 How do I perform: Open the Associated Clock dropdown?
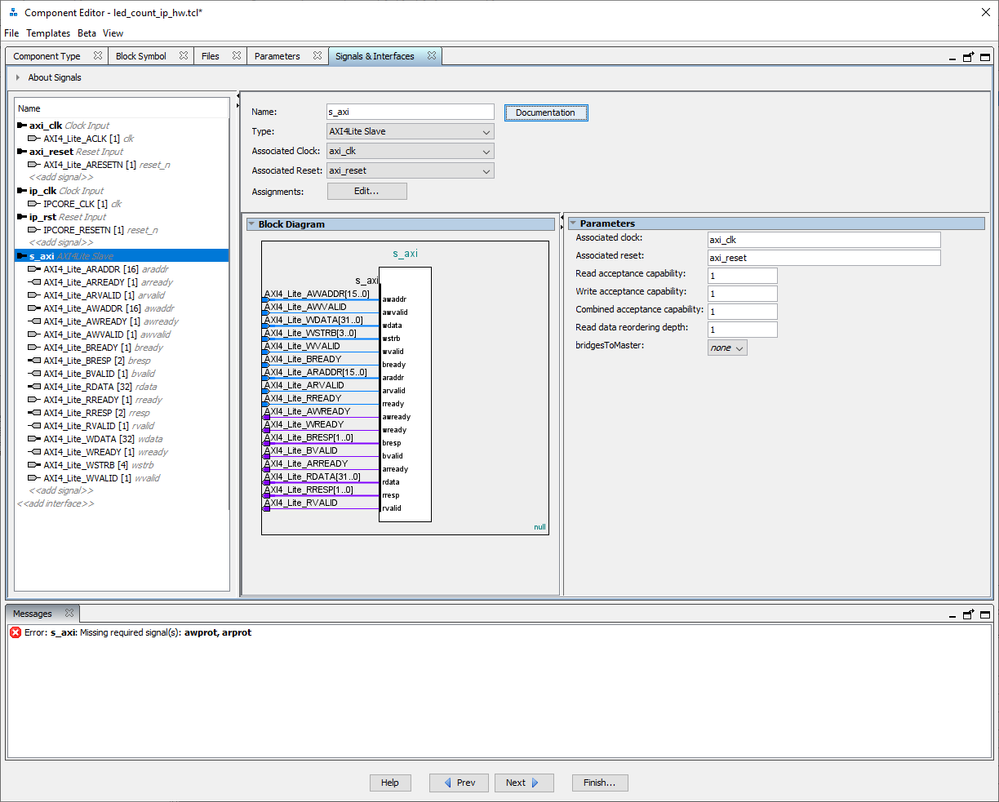click(410, 152)
